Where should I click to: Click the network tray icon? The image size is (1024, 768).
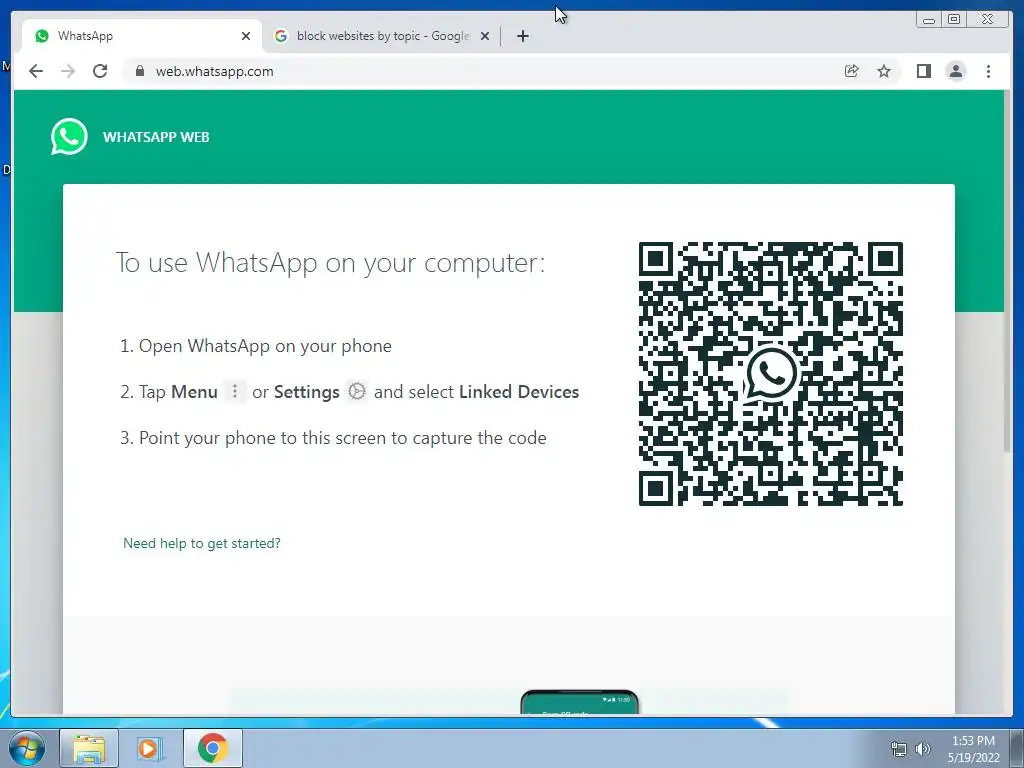tap(899, 749)
